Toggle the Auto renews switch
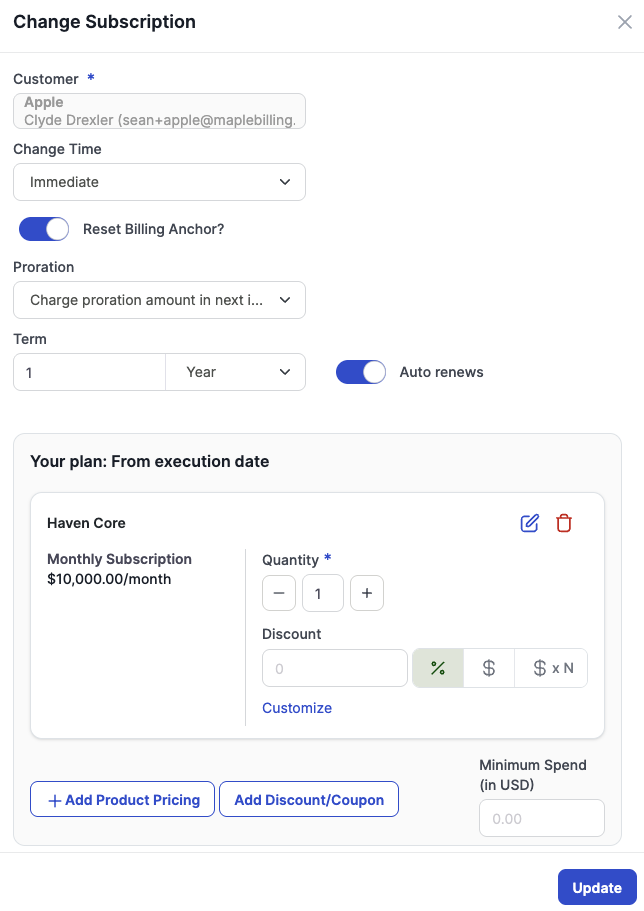This screenshot has height=911, width=644. click(361, 372)
